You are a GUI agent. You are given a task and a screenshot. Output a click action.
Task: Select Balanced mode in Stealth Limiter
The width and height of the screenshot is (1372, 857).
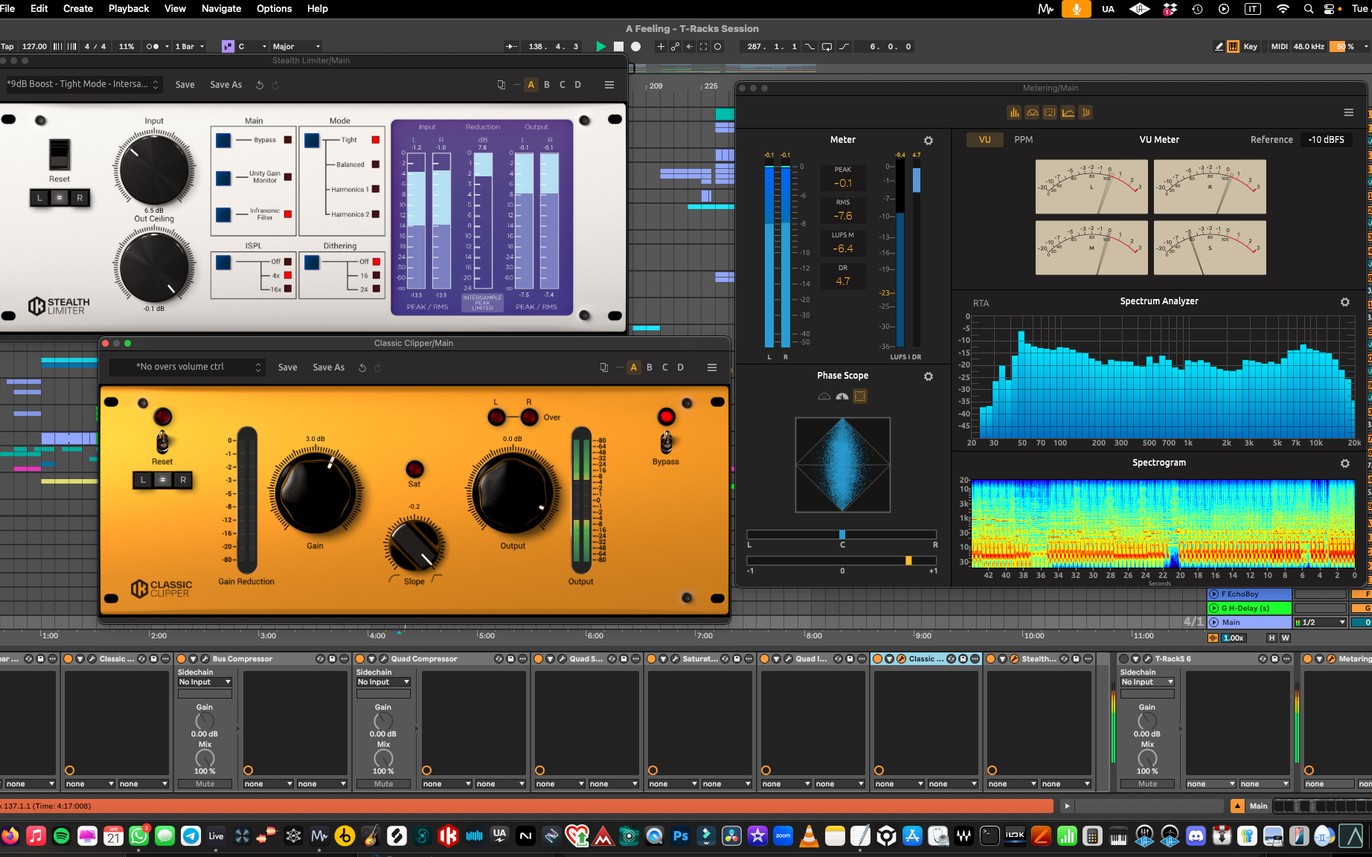[376, 165]
